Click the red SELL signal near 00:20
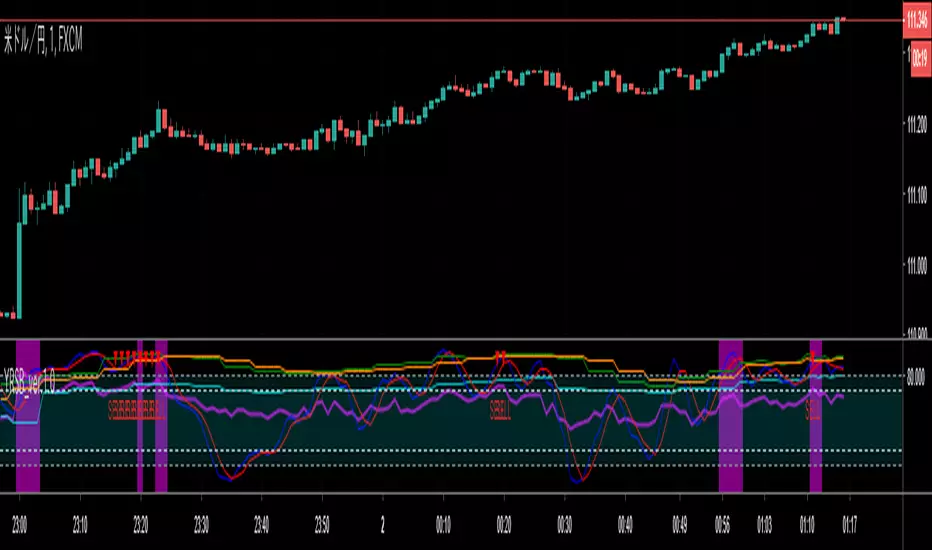 tap(500, 410)
